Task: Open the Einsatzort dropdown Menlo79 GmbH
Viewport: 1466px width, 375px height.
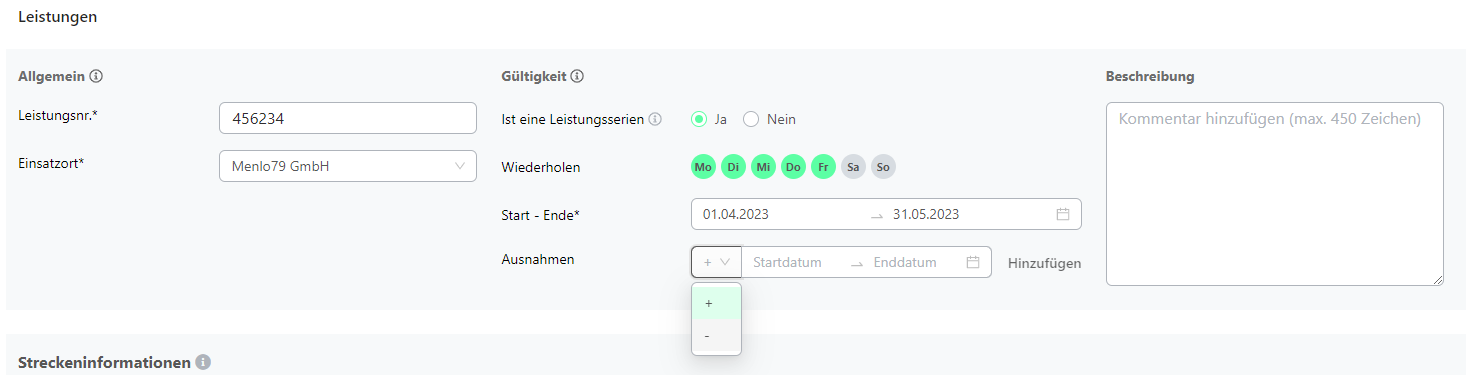Action: pos(348,166)
